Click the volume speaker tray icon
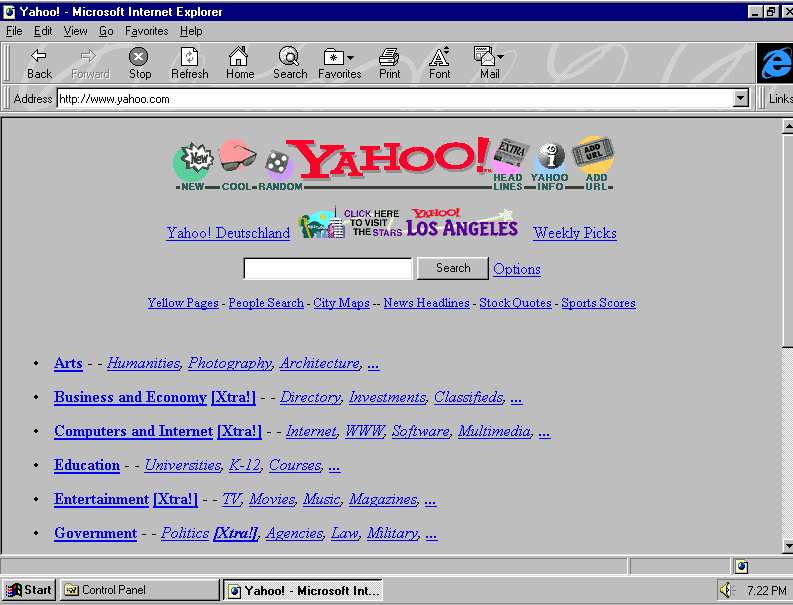 727,590
